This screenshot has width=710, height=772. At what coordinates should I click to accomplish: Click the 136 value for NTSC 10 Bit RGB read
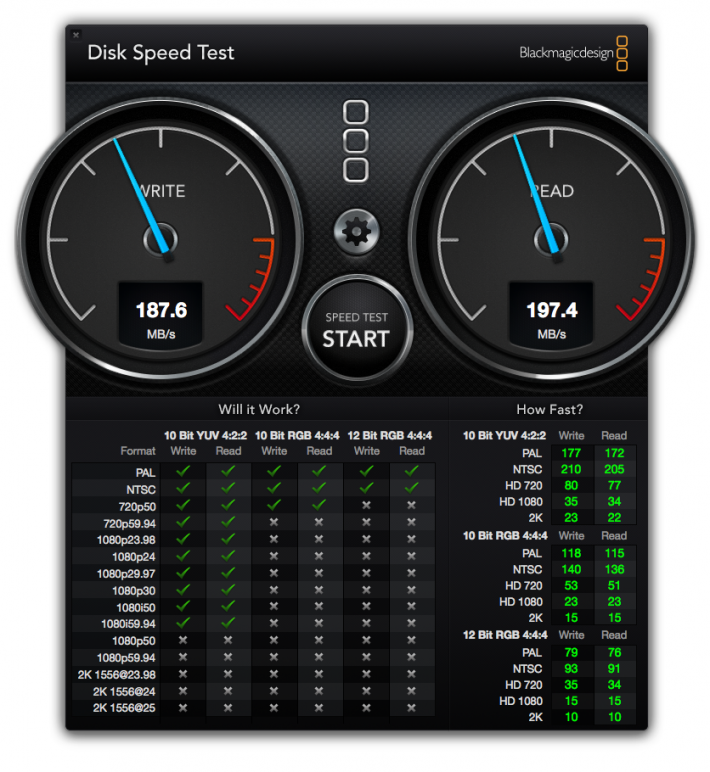click(614, 569)
